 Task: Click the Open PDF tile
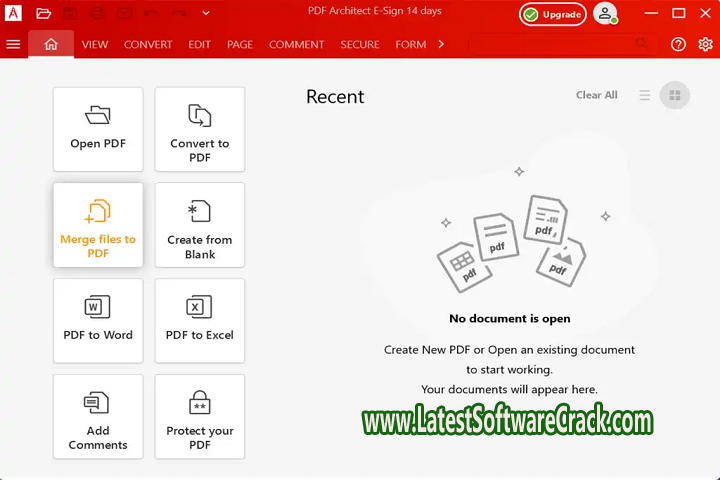[x=98, y=130]
